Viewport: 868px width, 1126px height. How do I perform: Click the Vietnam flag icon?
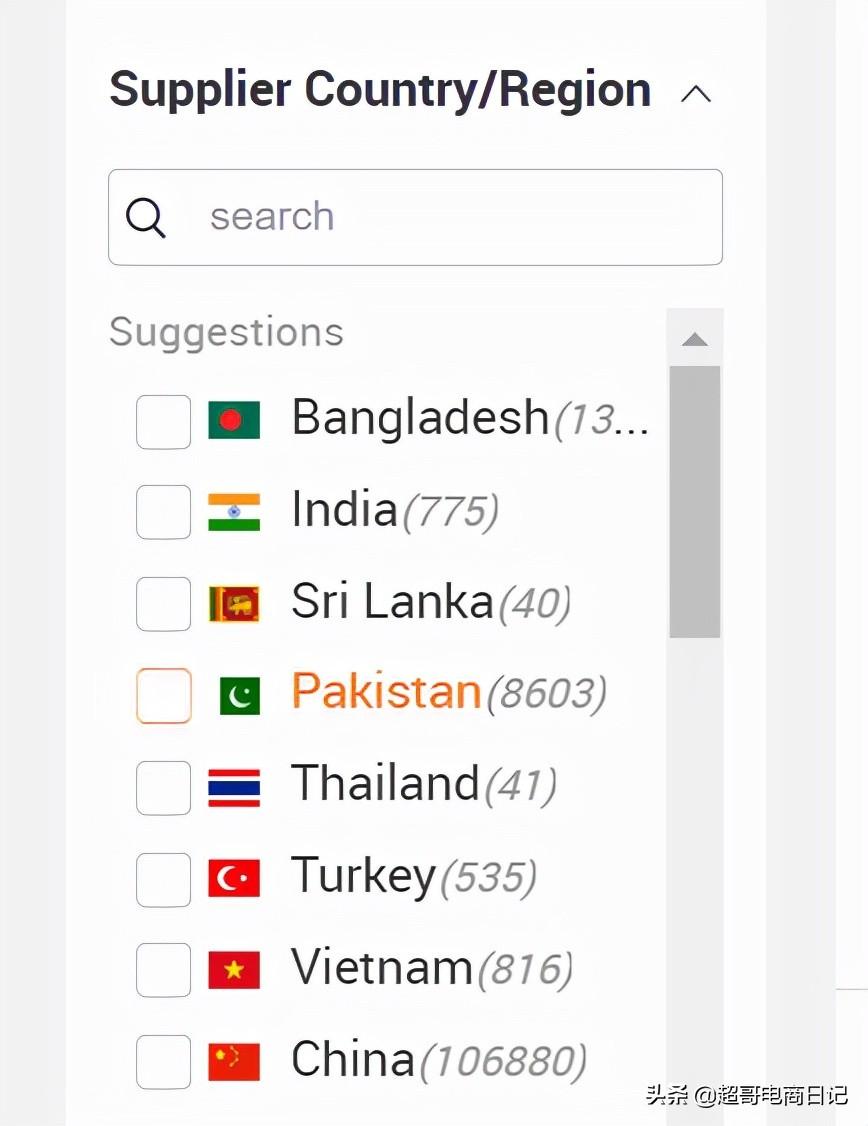[234, 970]
